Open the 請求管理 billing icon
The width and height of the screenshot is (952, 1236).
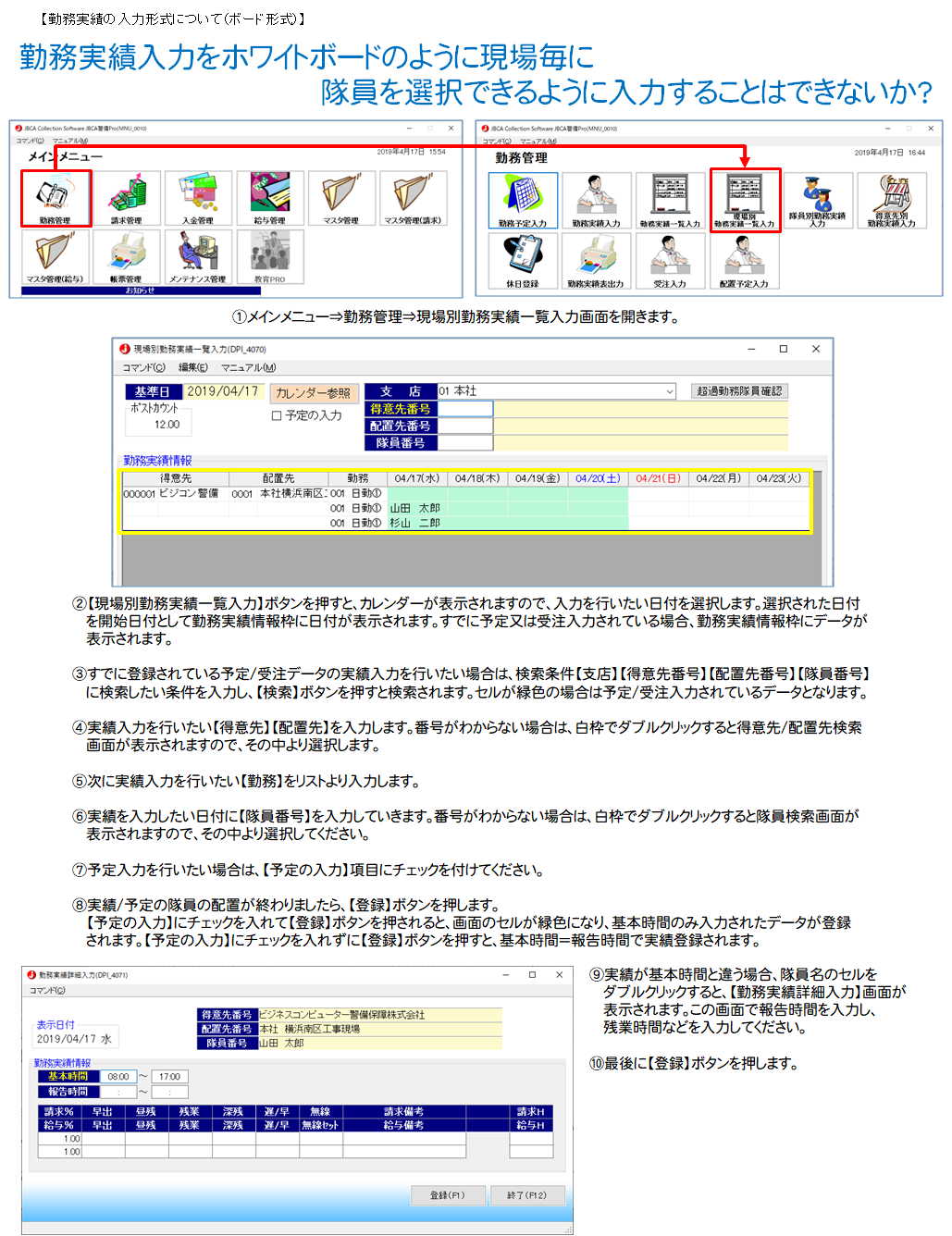coord(127,197)
